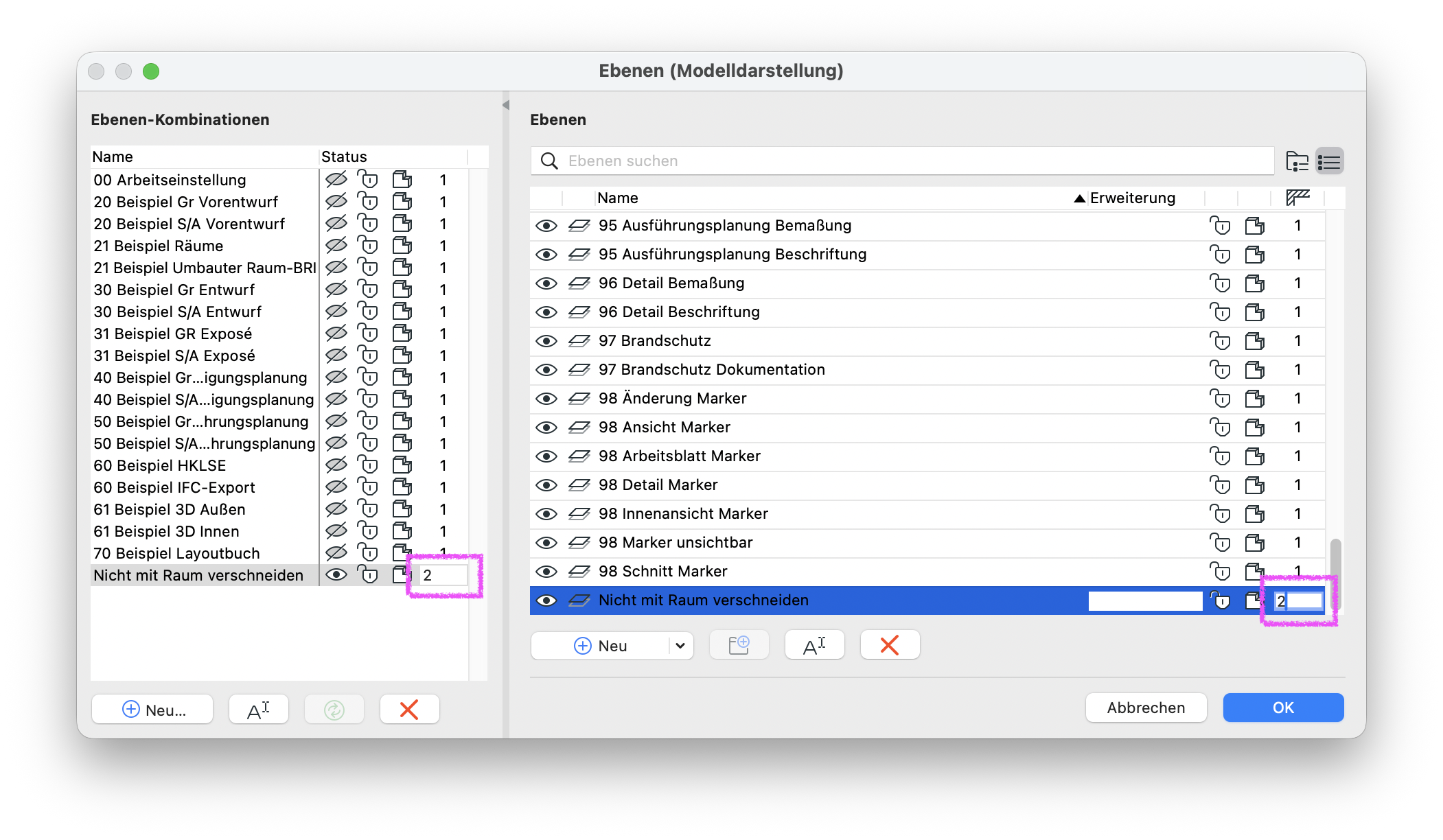This screenshot has height=840, width=1443.
Task: Select combination 31 Beispiel S/A Exposé
Action: pyautogui.click(x=205, y=355)
